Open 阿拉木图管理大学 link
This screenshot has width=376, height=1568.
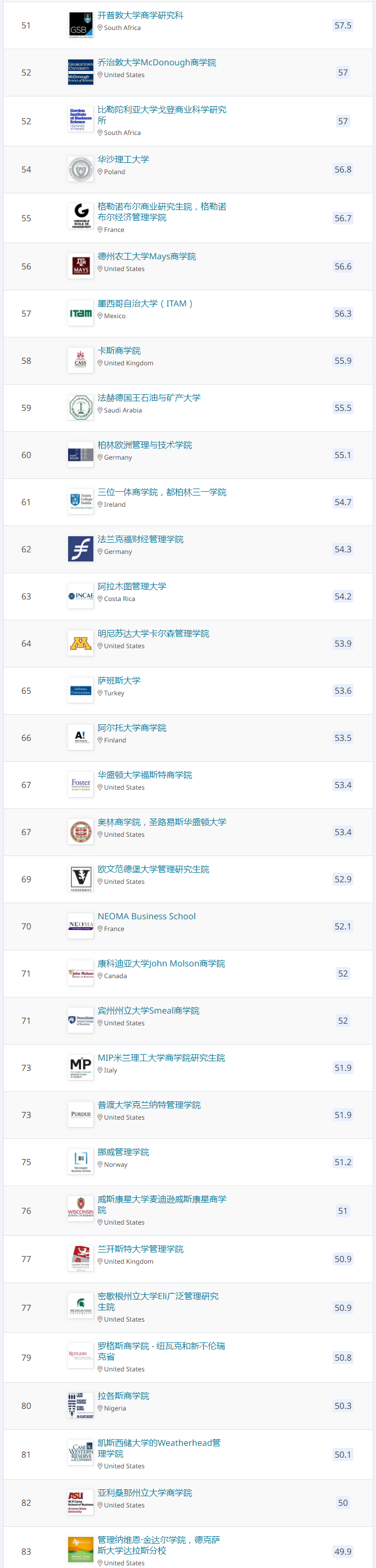point(131,587)
